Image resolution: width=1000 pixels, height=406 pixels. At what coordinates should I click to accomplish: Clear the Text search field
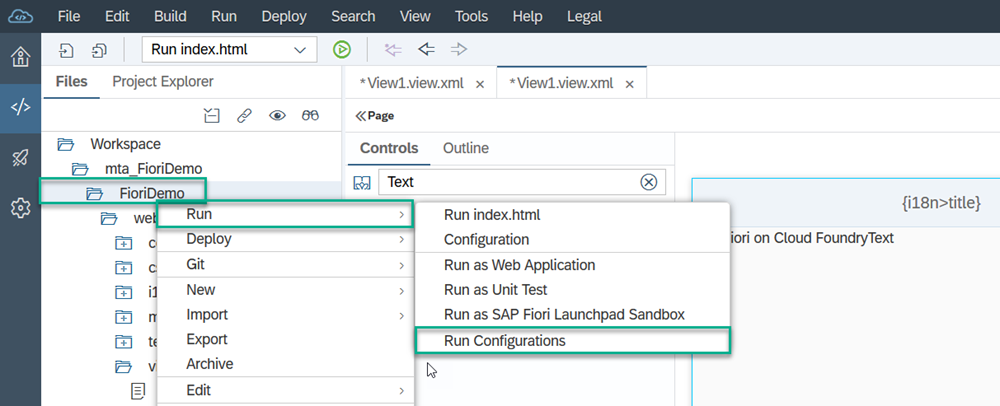click(x=649, y=182)
